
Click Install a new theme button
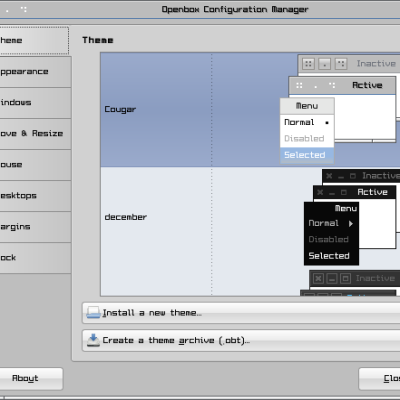tap(241, 313)
